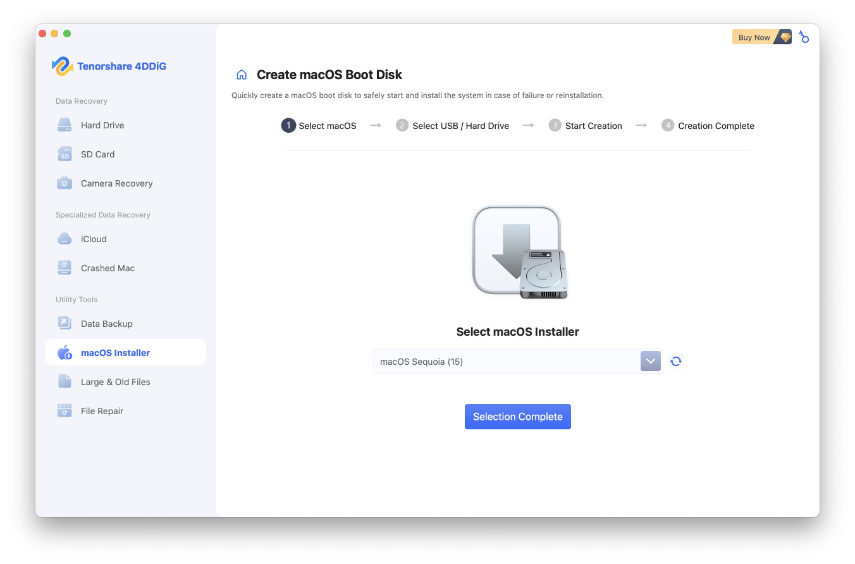855x564 pixels.
Task: Click the Data Backup icon
Action: 64,323
